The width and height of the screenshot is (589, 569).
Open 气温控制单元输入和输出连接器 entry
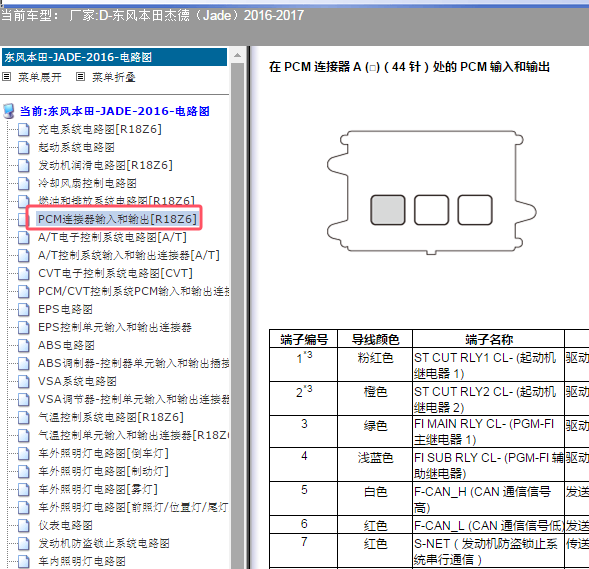pos(134,435)
